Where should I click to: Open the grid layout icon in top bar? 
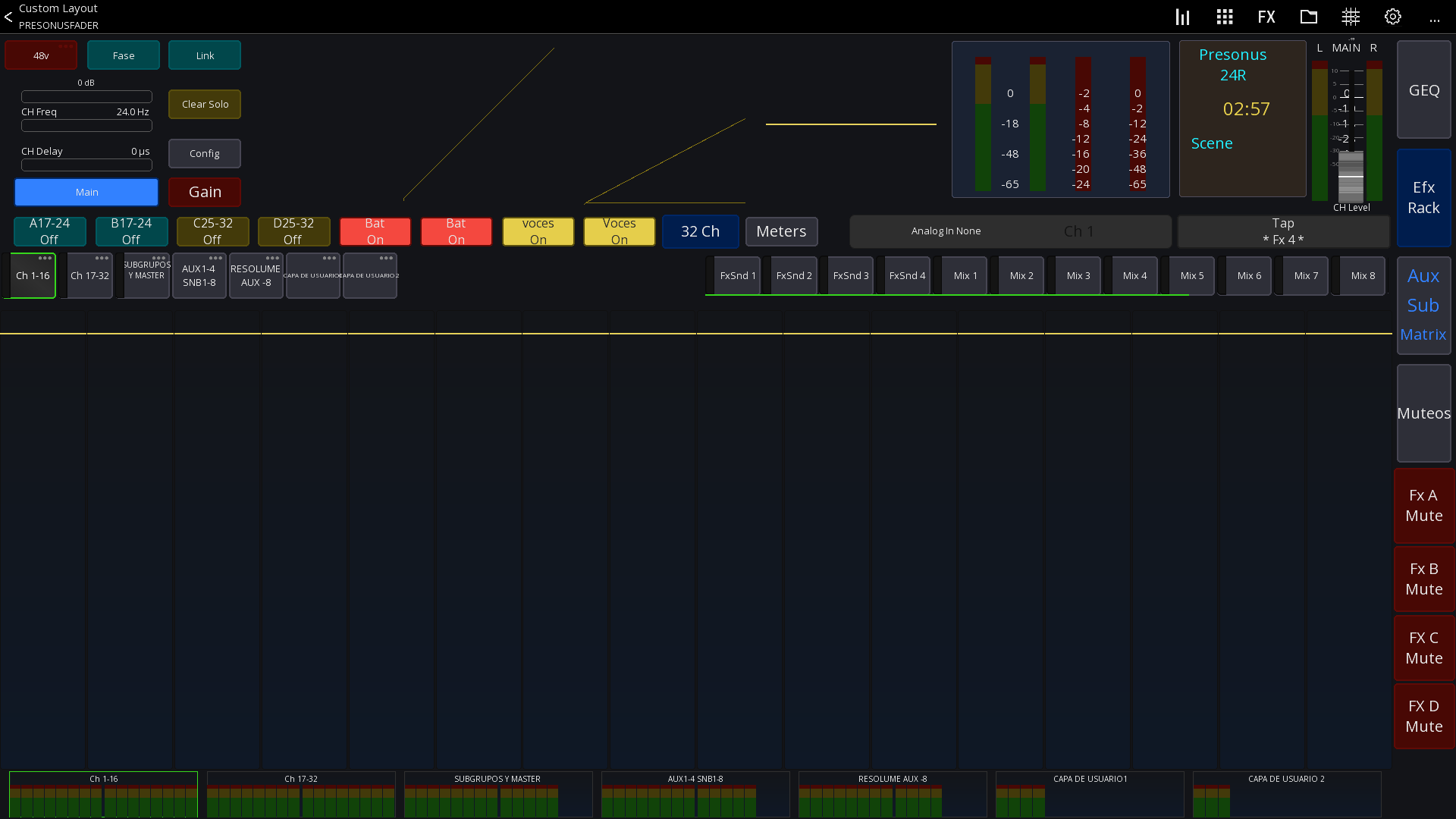pos(1225,17)
